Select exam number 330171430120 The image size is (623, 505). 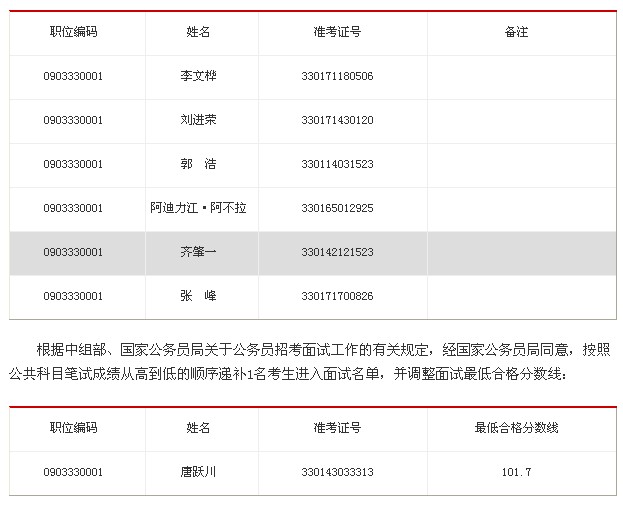point(337,120)
